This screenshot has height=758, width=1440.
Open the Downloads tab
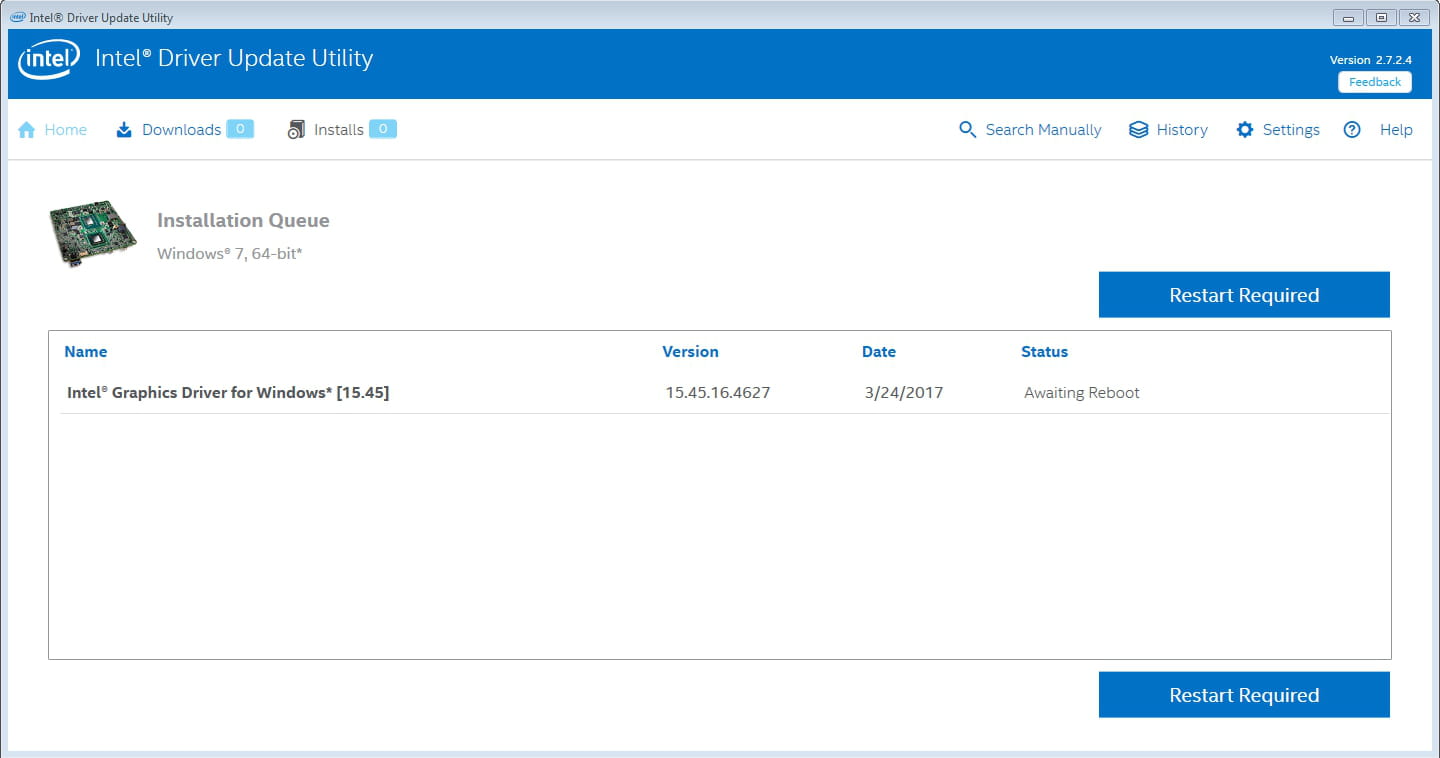[x=185, y=130]
